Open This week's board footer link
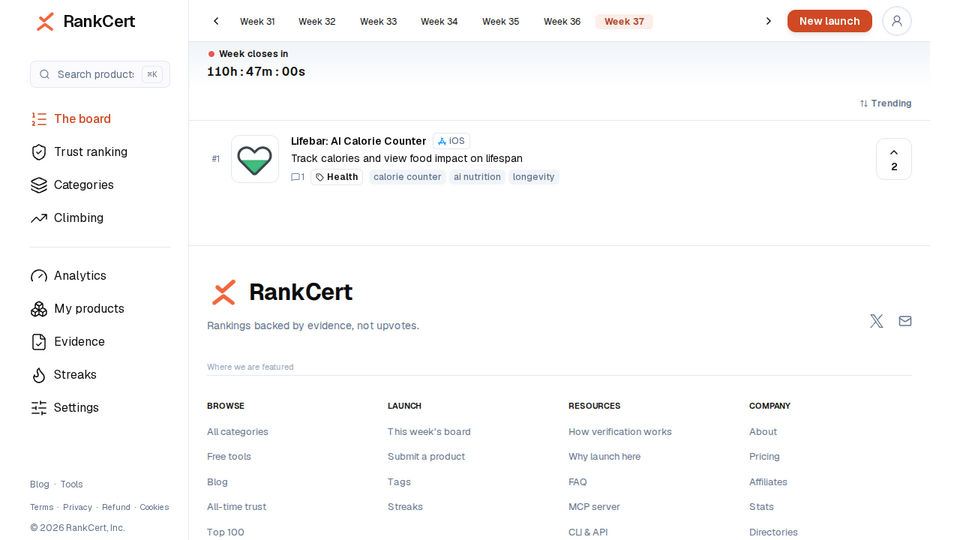 click(x=429, y=432)
